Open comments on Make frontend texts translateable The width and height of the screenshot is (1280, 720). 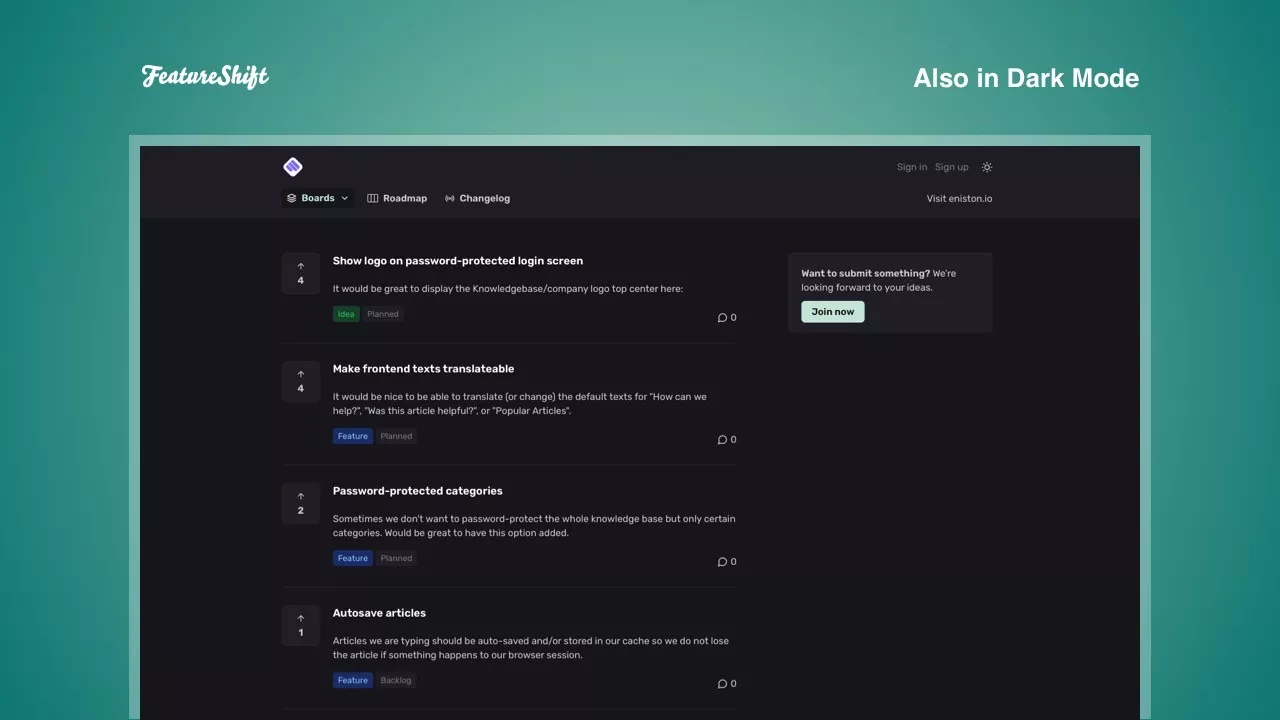coord(727,440)
